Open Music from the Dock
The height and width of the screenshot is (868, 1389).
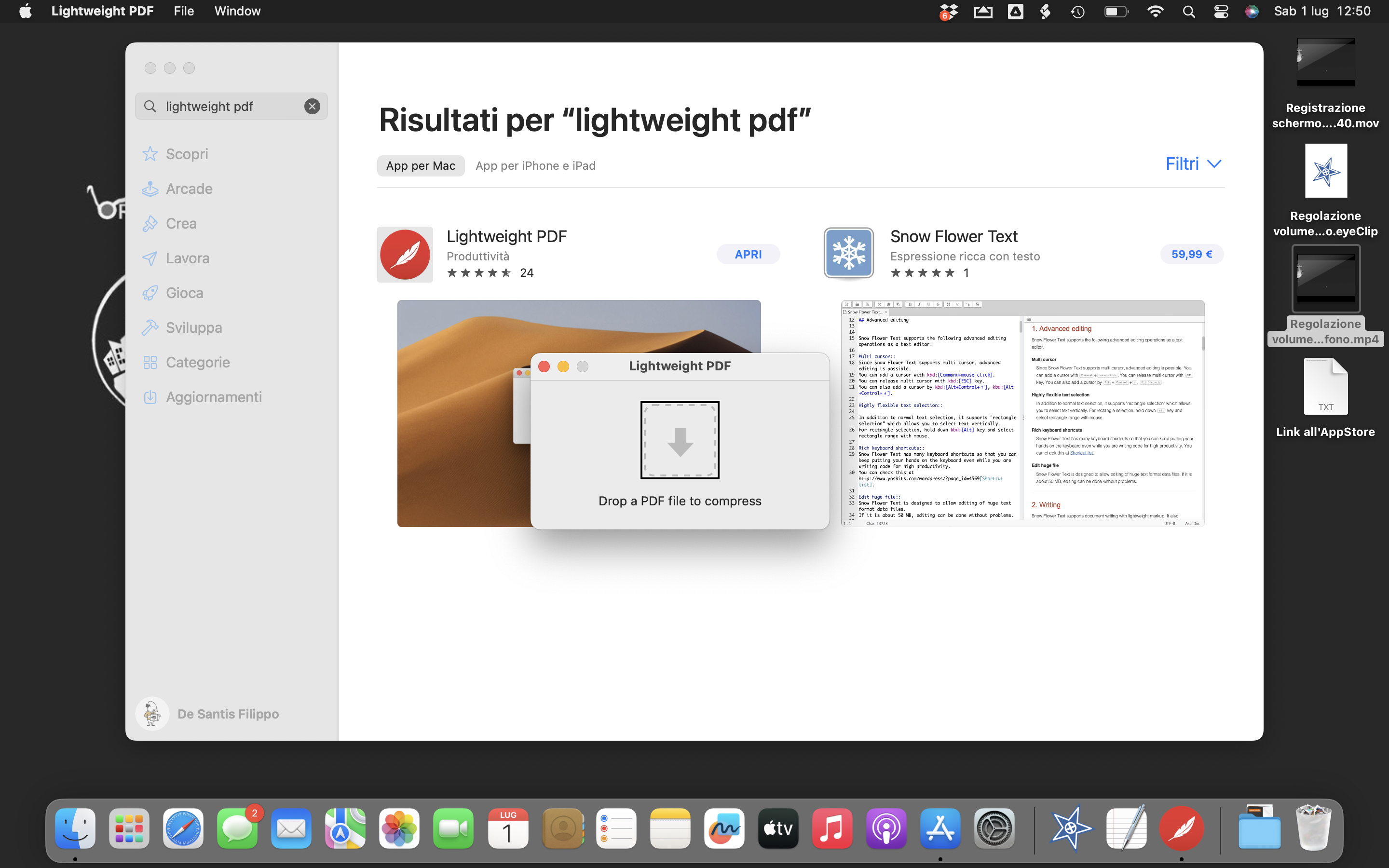click(832, 828)
